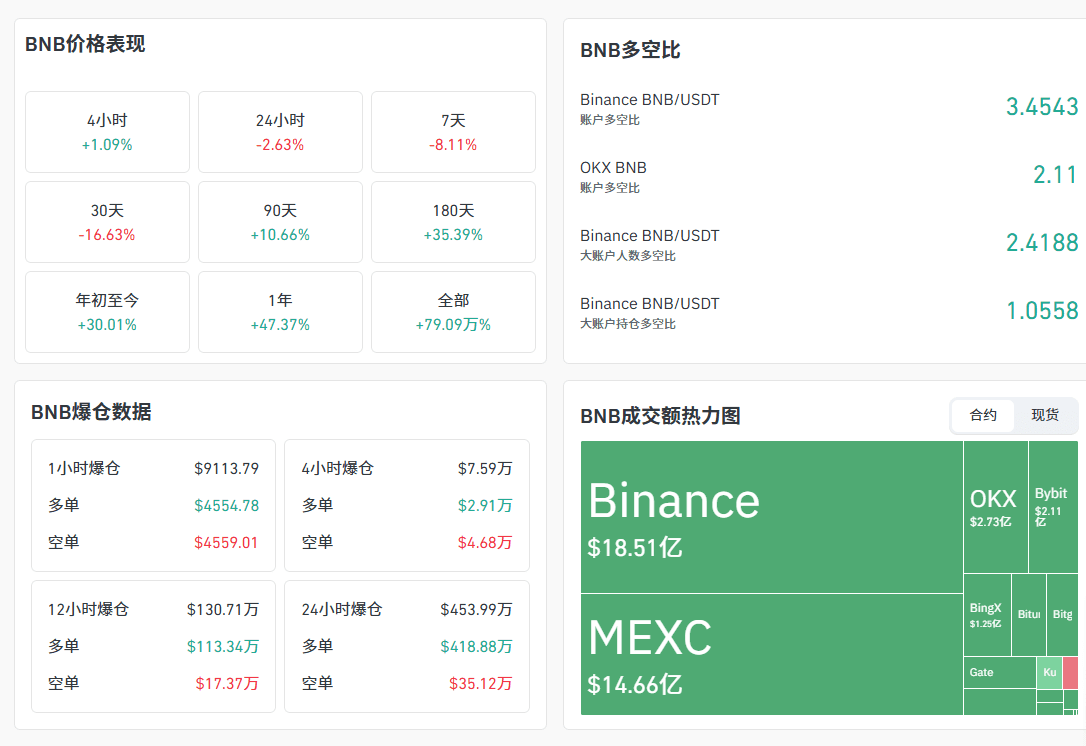The width and height of the screenshot is (1086, 746).
Task: Select the Bybit heatmap block
Action: point(1052,506)
